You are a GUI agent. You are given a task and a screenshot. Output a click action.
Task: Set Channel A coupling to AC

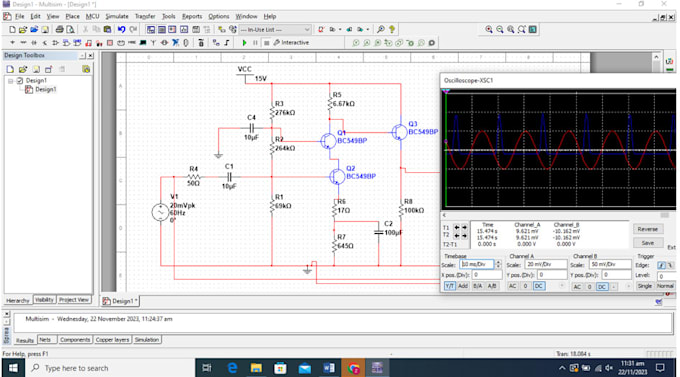(x=513, y=286)
